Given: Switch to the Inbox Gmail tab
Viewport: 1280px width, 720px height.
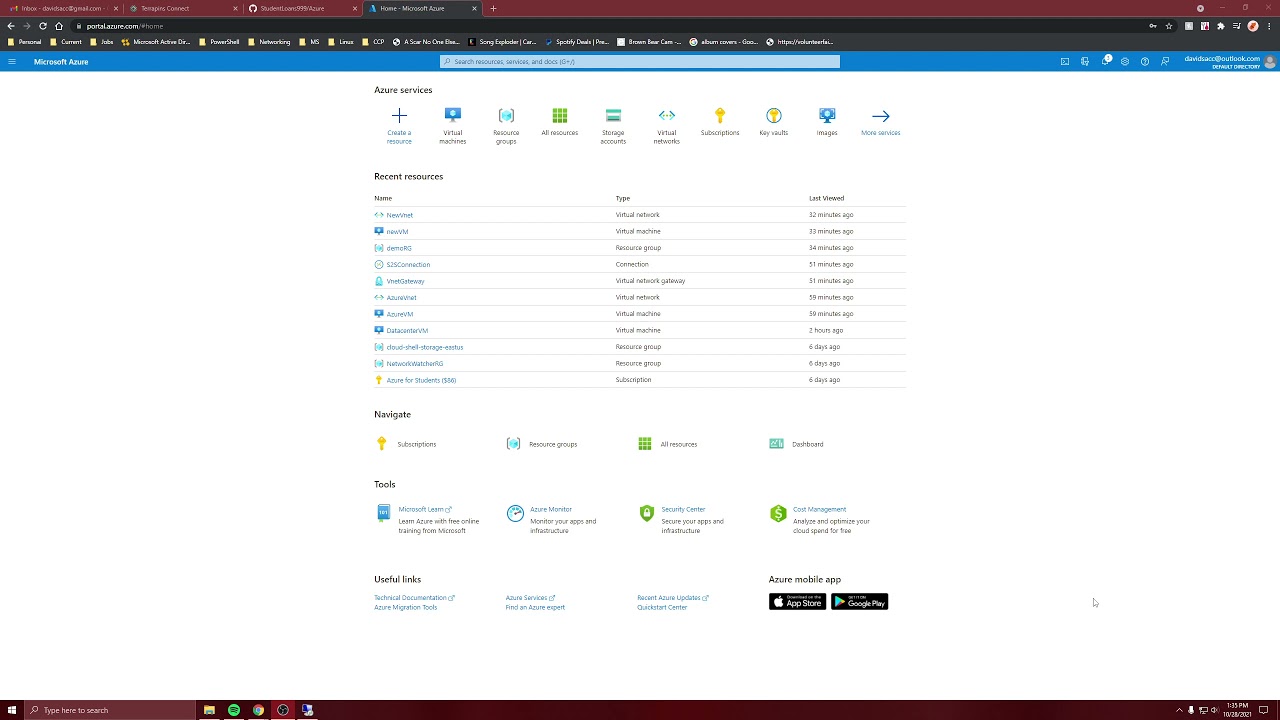Looking at the screenshot, I should click(x=61, y=8).
